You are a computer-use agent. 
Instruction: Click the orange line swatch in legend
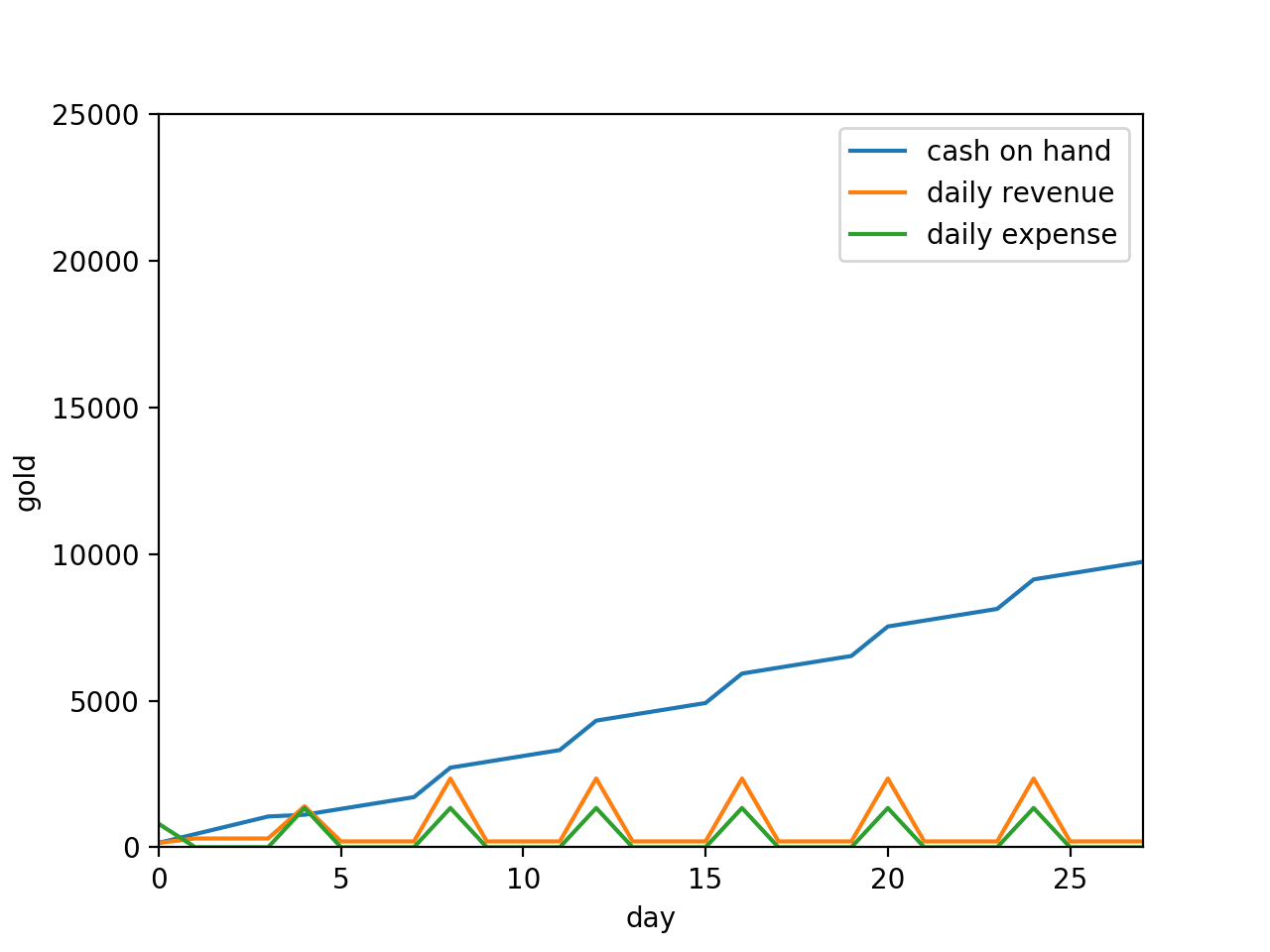877,193
